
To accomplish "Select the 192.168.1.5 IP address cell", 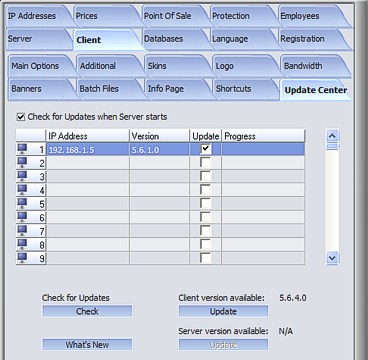I will pyautogui.click(x=88, y=149).
